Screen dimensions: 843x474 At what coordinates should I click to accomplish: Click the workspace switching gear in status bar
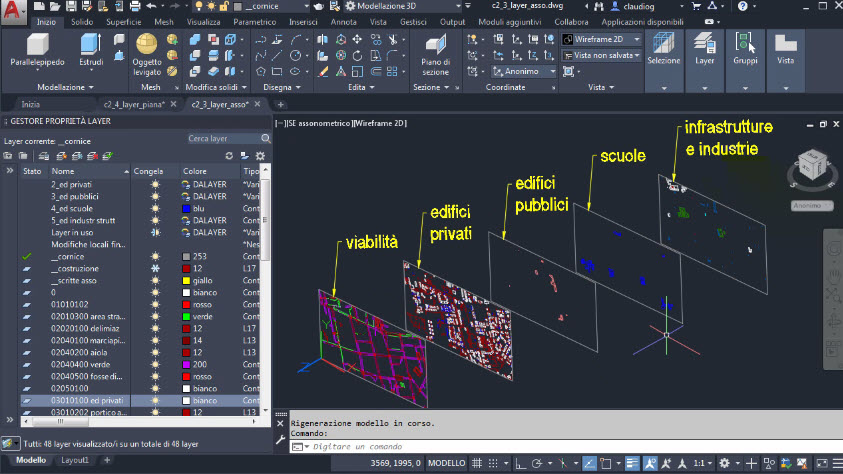[x=724, y=463]
